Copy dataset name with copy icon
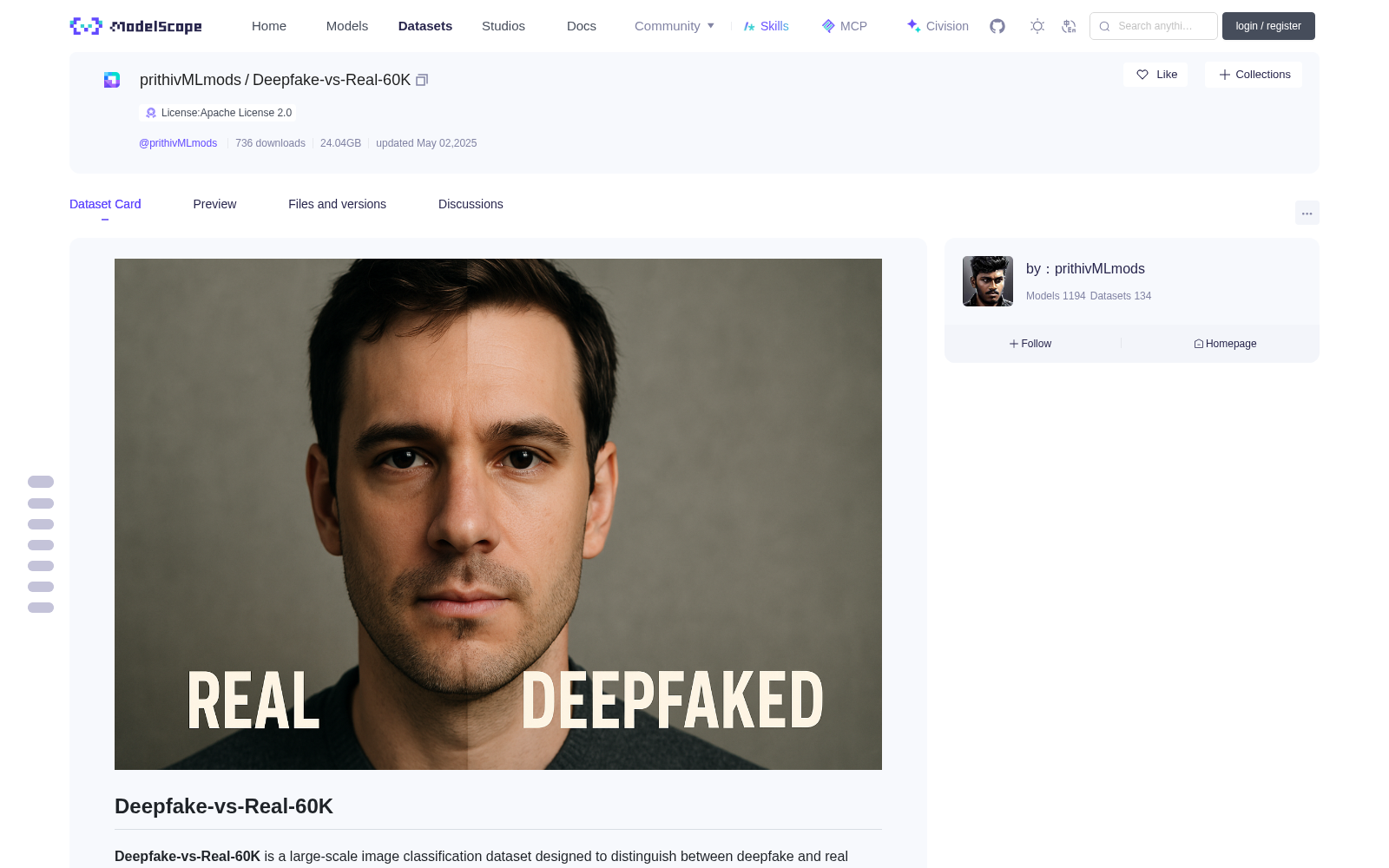 [x=422, y=80]
